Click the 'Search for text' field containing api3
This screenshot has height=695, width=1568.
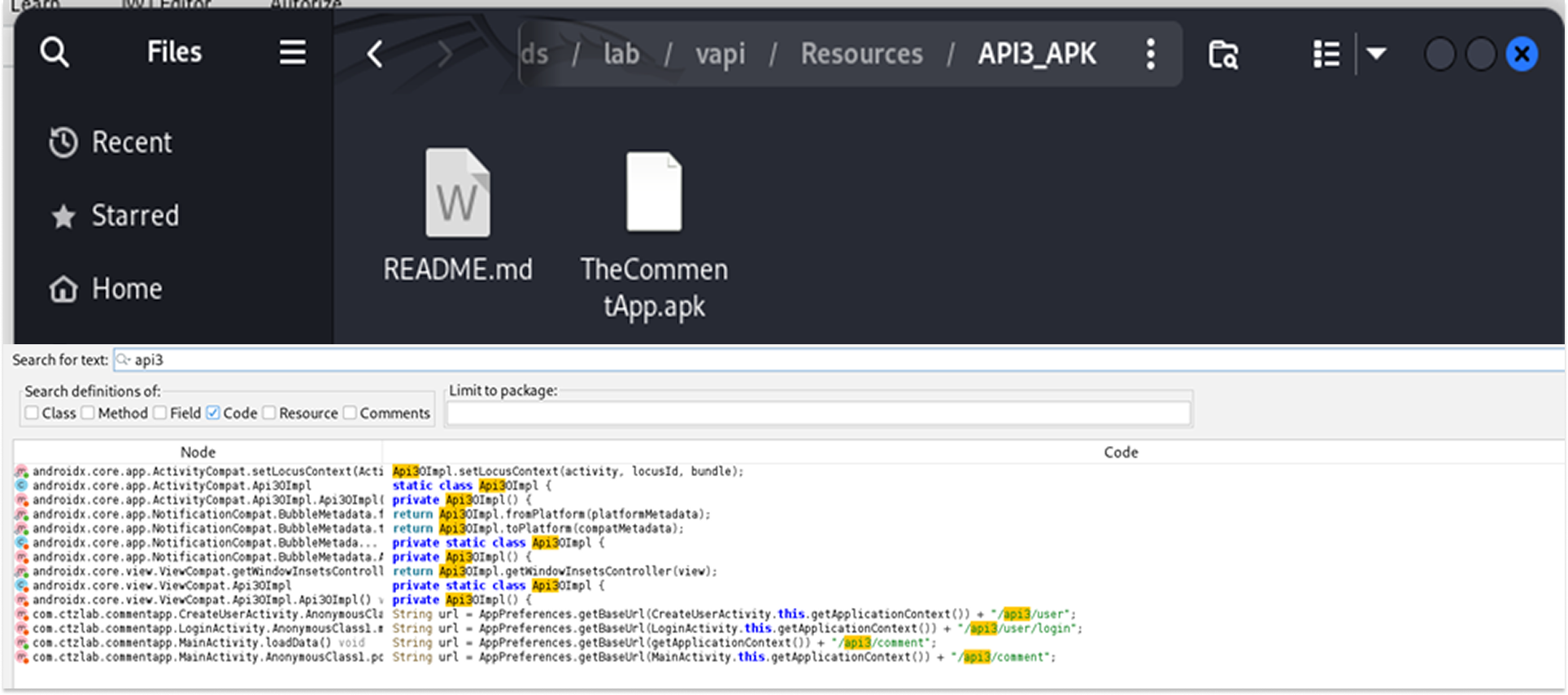click(x=838, y=360)
